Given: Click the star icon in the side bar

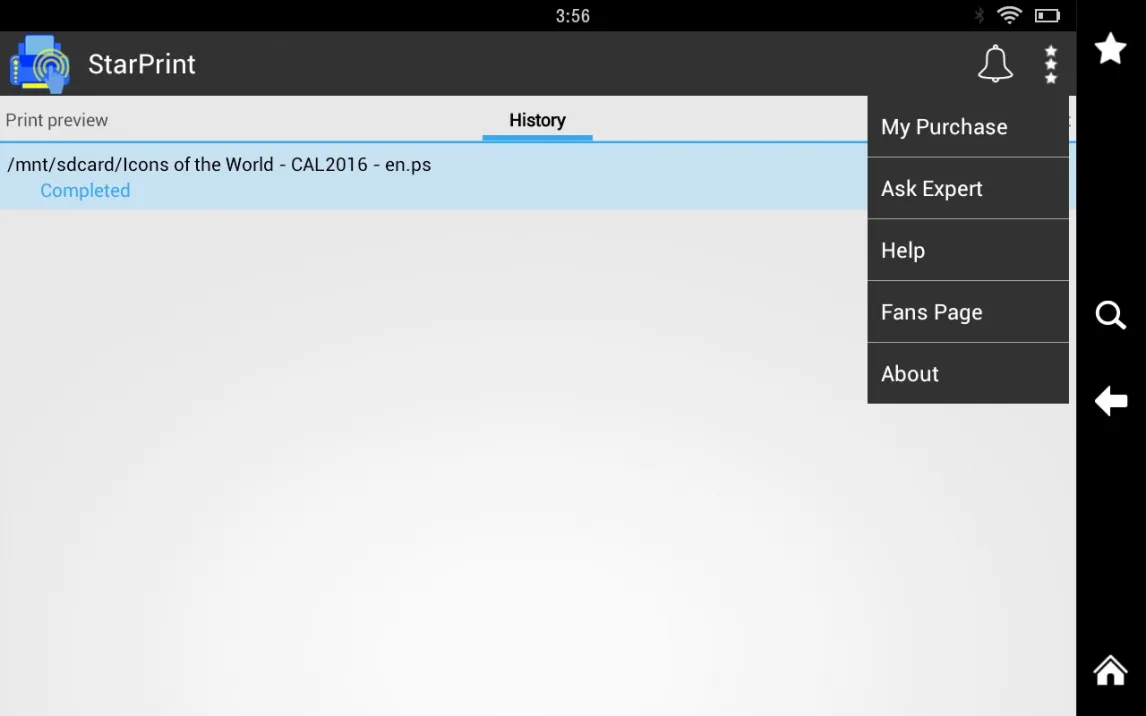Looking at the screenshot, I should tap(1110, 48).
